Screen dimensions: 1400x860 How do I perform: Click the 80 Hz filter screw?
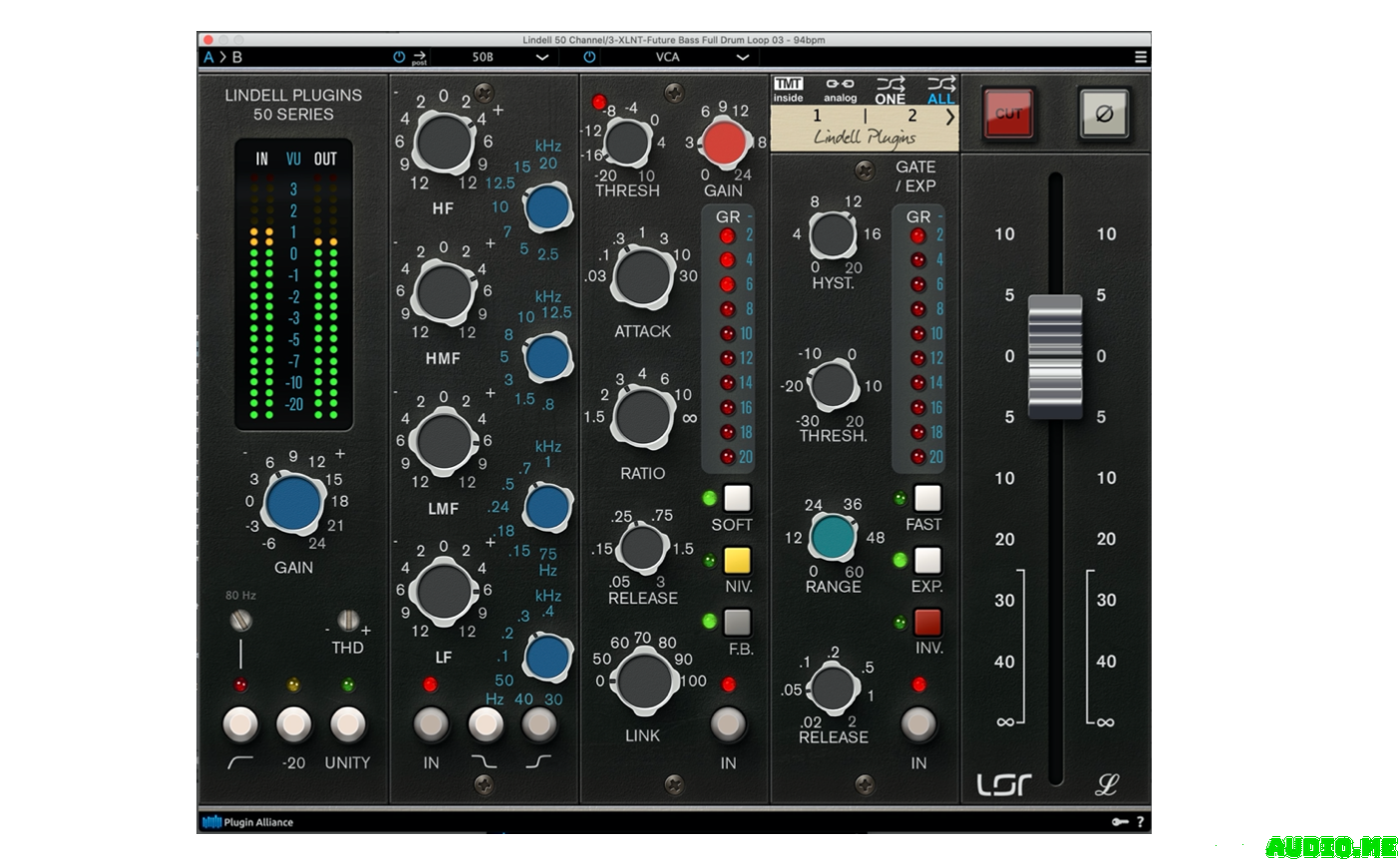240,622
